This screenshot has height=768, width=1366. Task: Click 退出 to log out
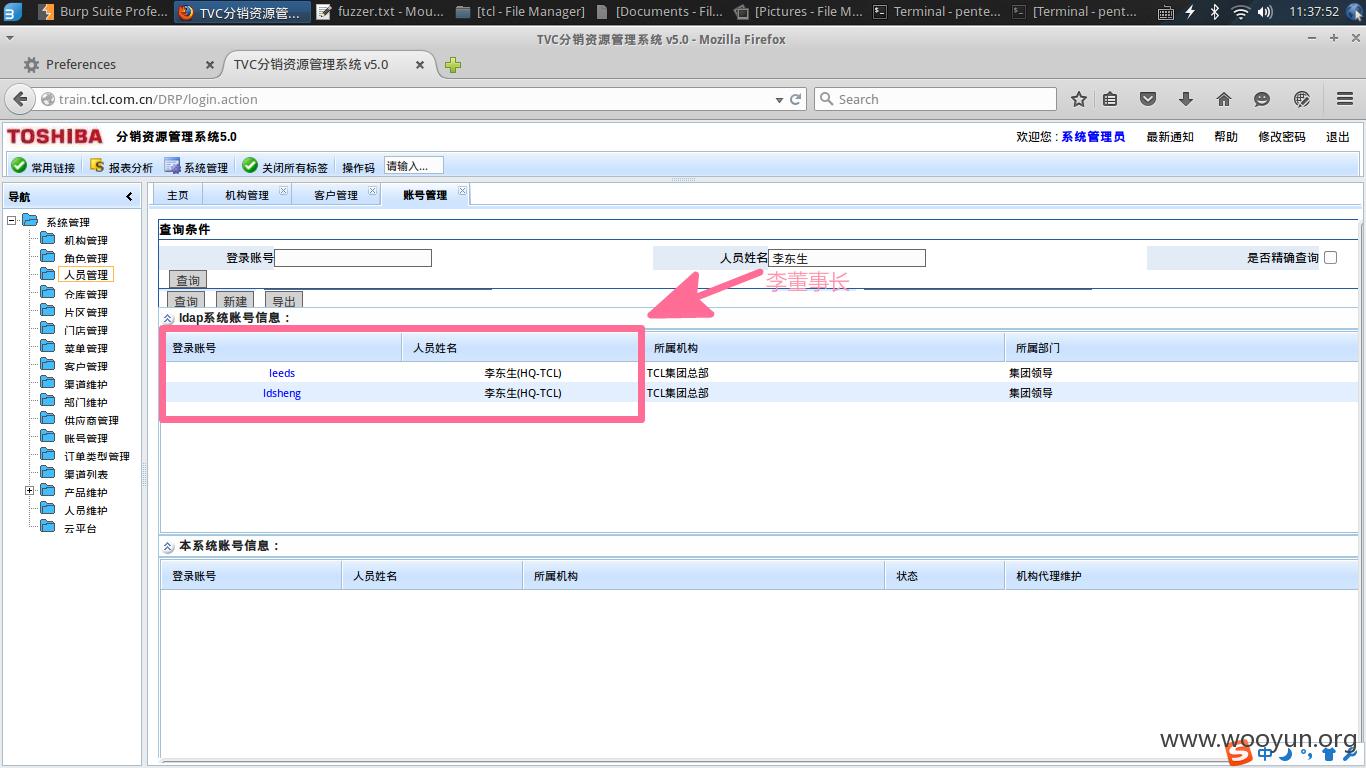click(x=1338, y=137)
